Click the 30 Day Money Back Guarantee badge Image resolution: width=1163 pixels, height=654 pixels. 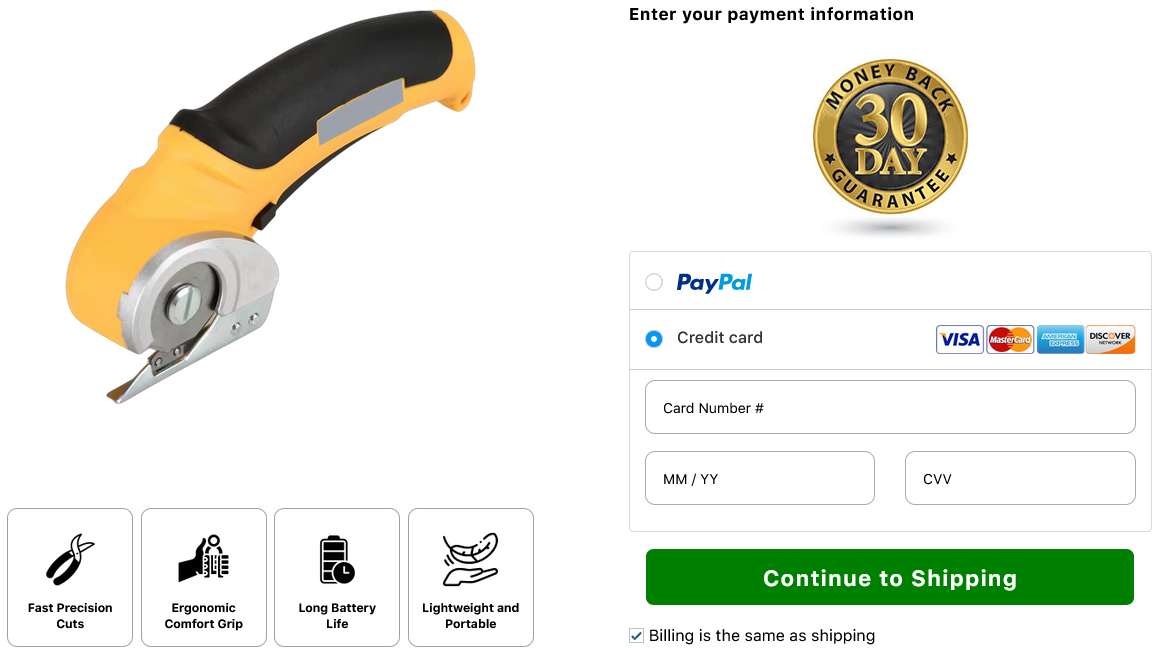point(890,137)
